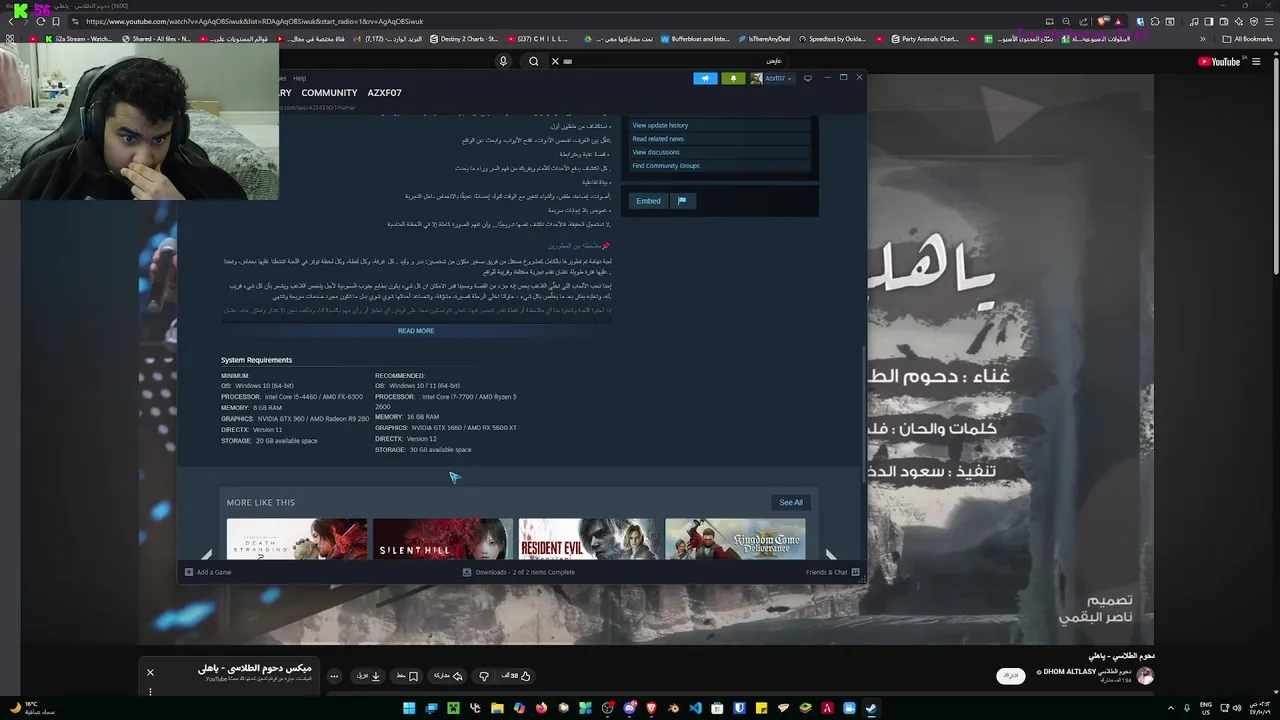
Task: Open more actions ellipsis under video
Action: tap(334, 676)
